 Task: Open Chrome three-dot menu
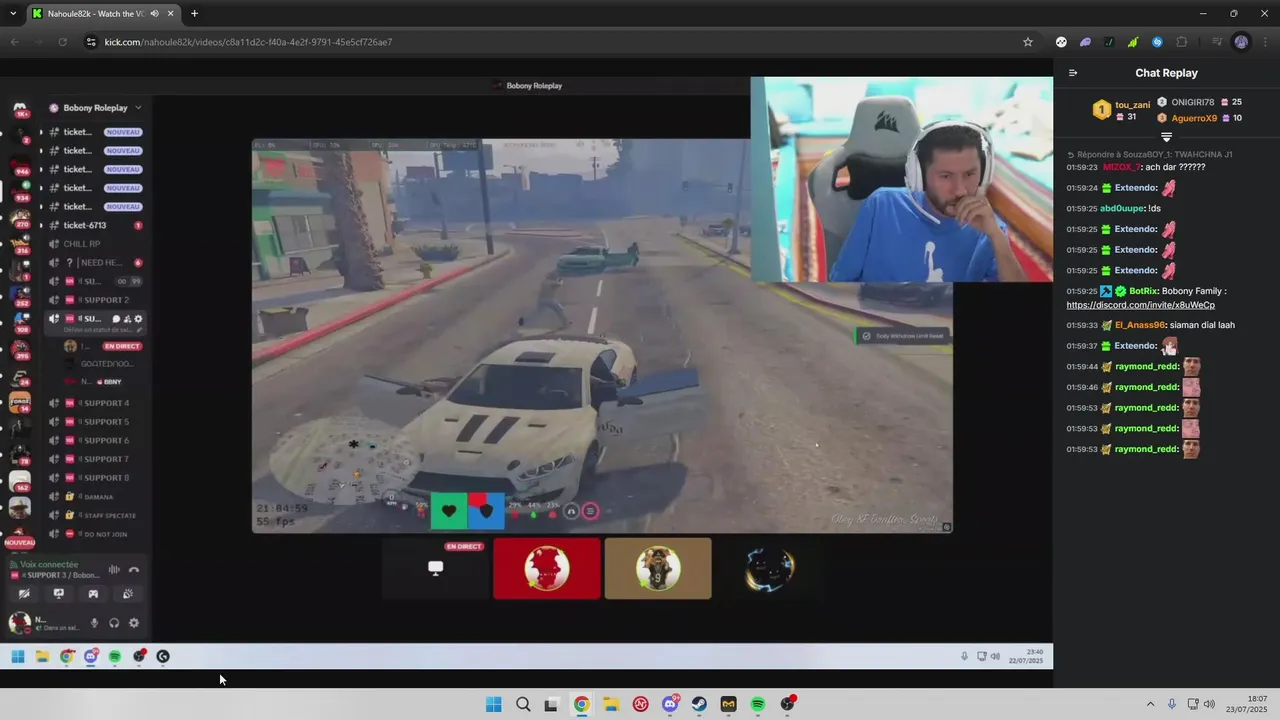tap(1263, 42)
